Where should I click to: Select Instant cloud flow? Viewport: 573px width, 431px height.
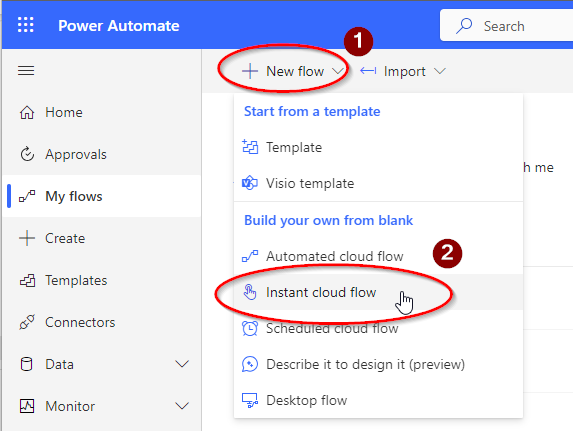(x=378, y=292)
